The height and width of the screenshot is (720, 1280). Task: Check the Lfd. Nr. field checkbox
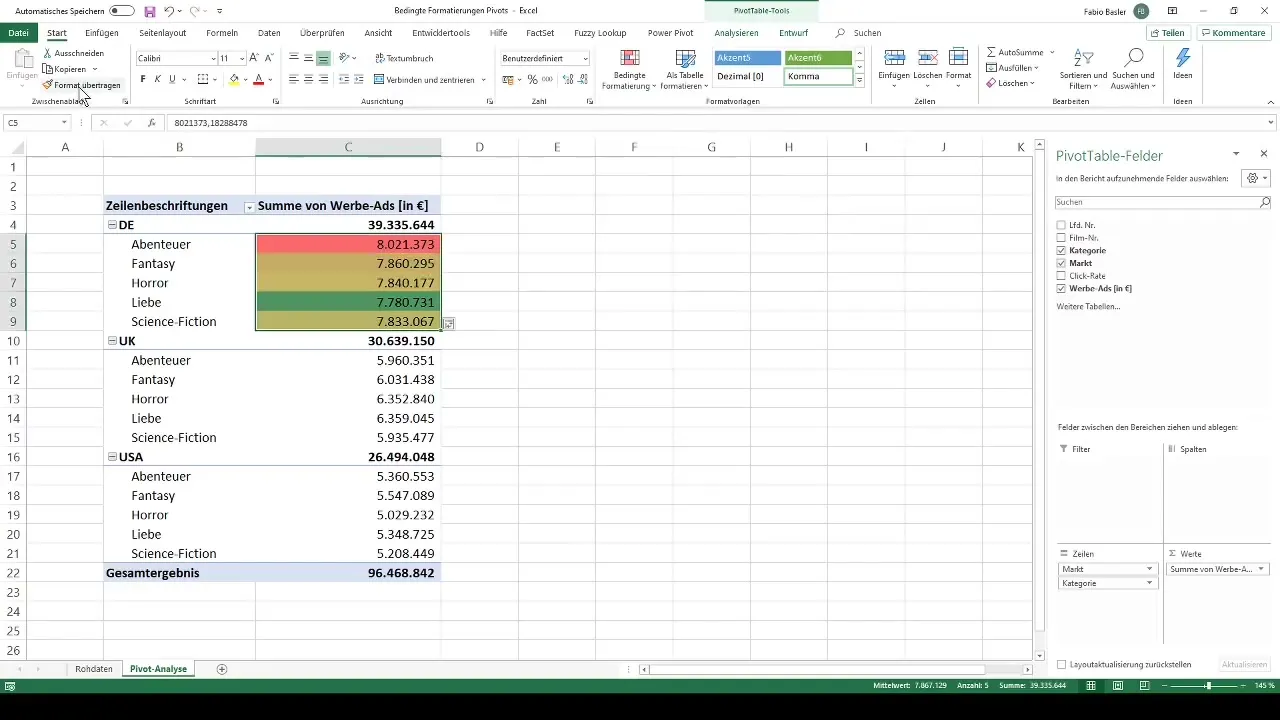tap(1061, 224)
